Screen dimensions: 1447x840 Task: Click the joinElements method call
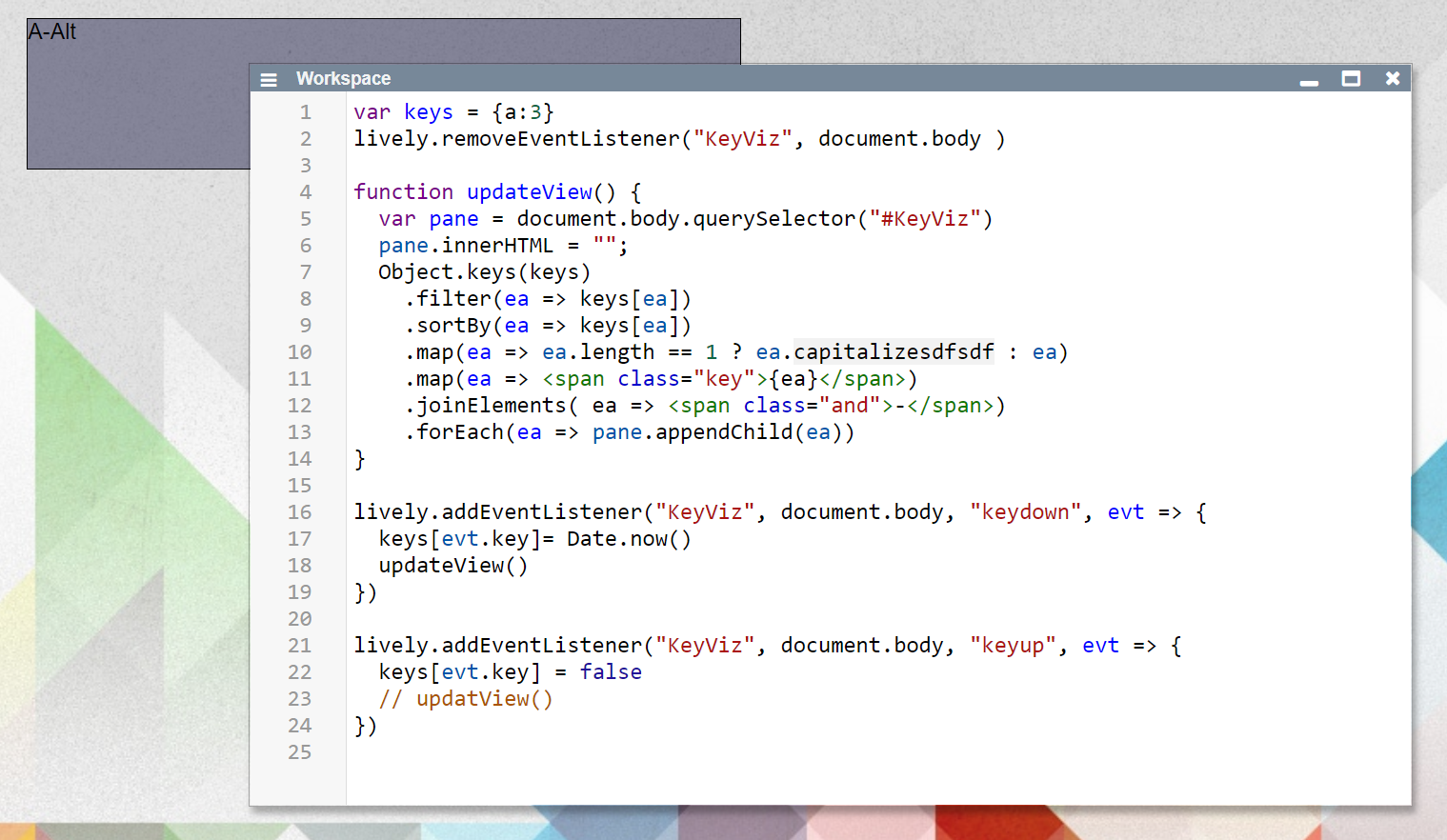492,406
